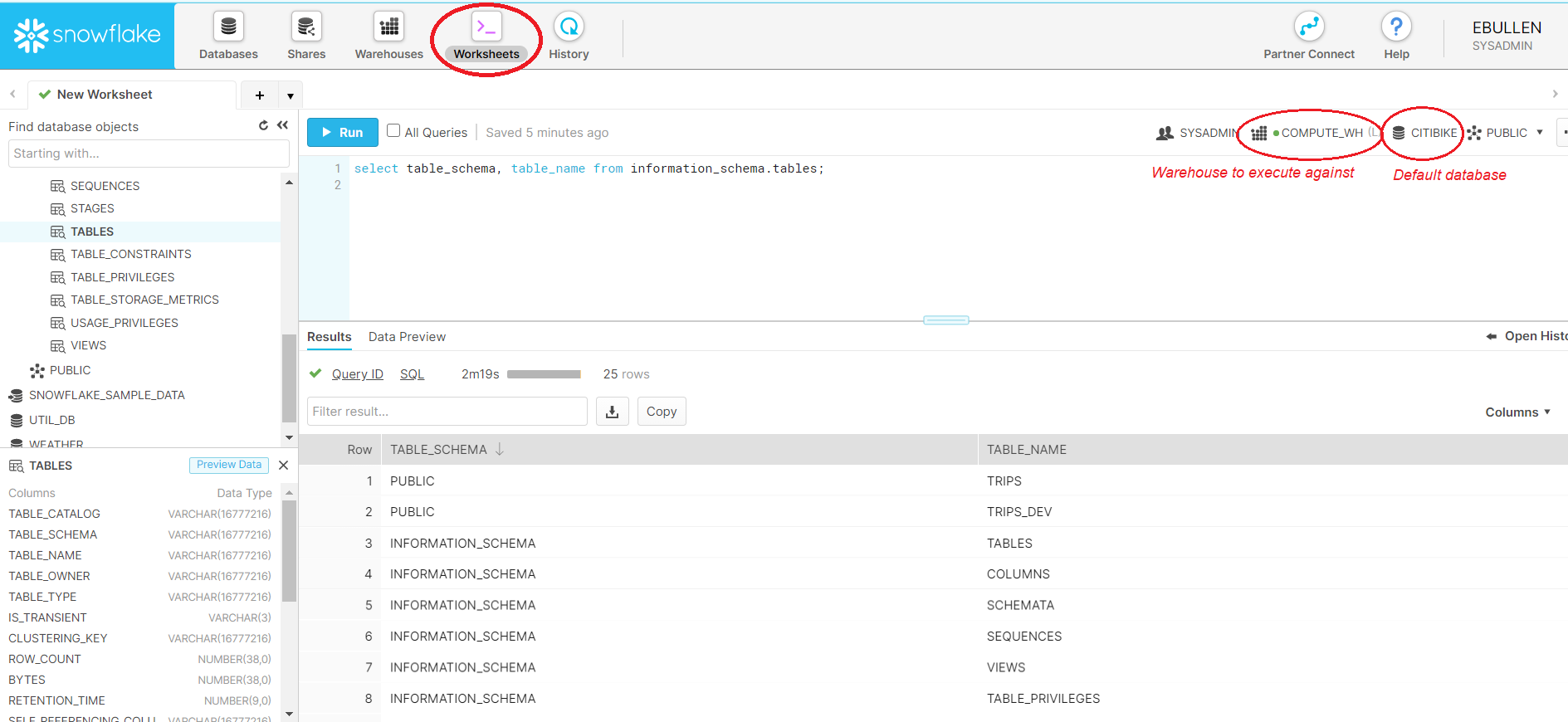Click the query duration progress bar
Viewport: 1568px width, 722px height.
pos(544,374)
